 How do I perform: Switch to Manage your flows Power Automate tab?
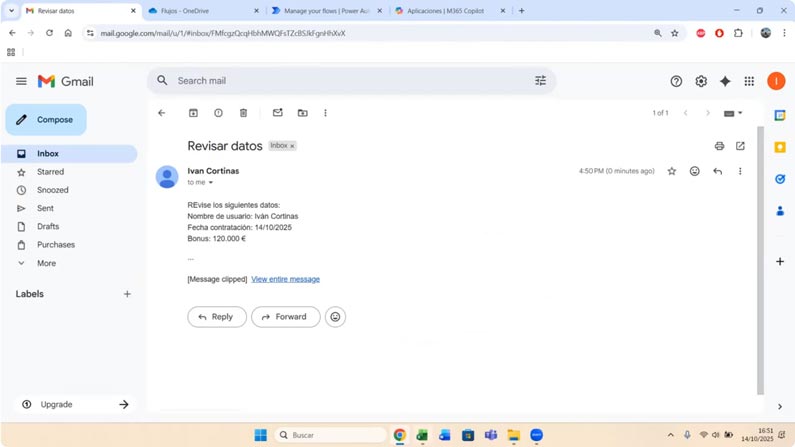326,11
